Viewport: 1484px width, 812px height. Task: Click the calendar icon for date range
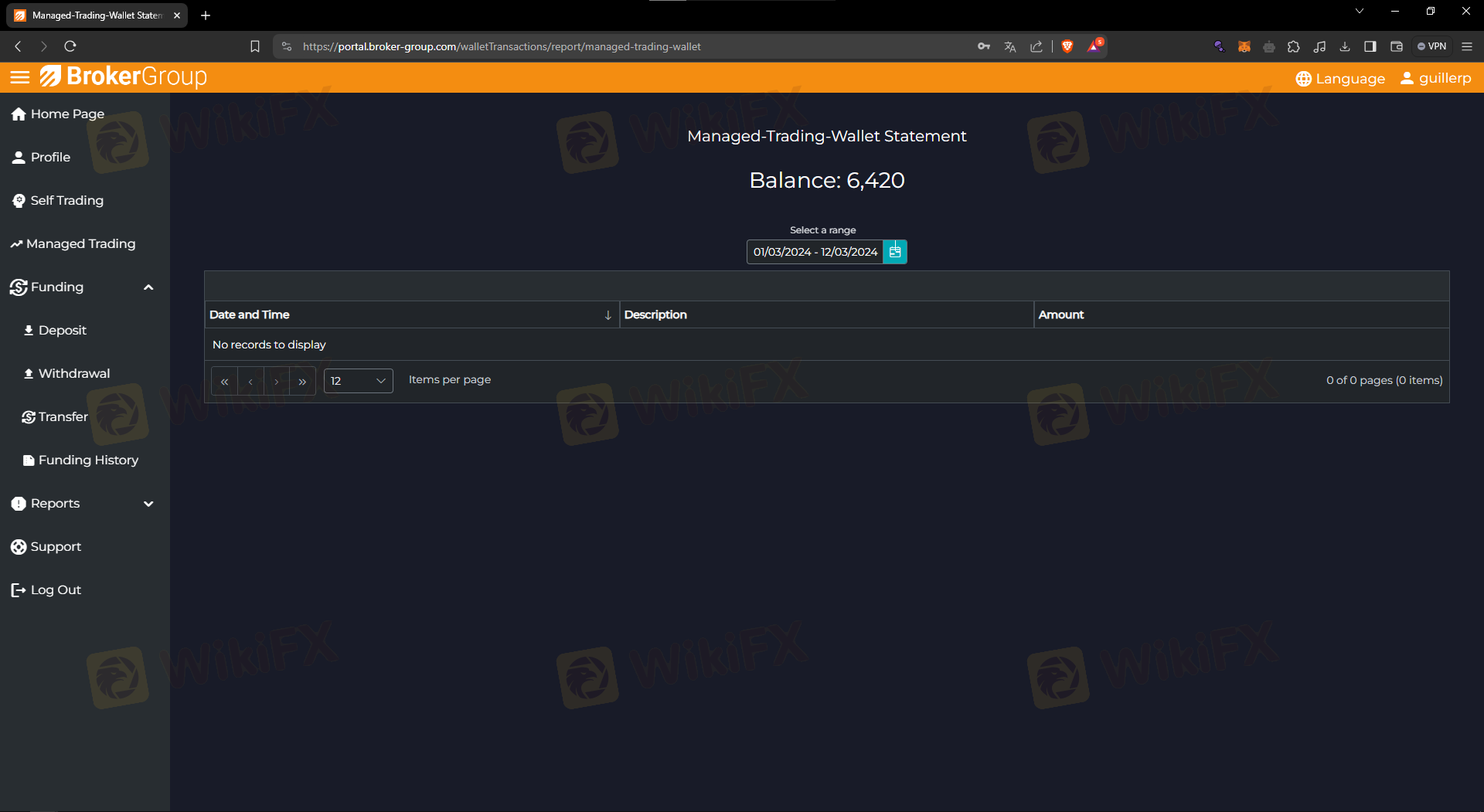click(x=895, y=252)
